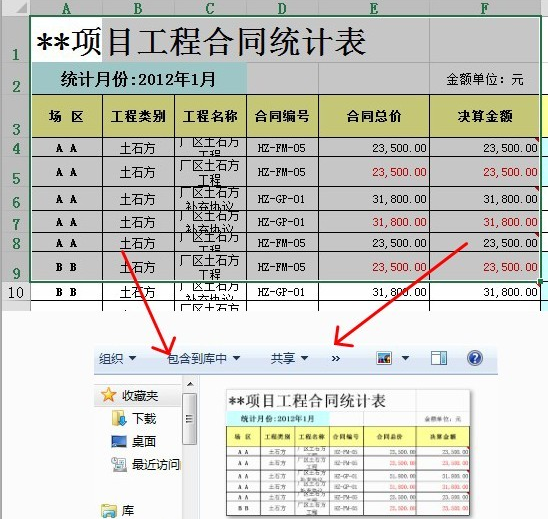The image size is (548, 519).
Task: Open the 桌面 desktop shortcut
Action: point(133,441)
